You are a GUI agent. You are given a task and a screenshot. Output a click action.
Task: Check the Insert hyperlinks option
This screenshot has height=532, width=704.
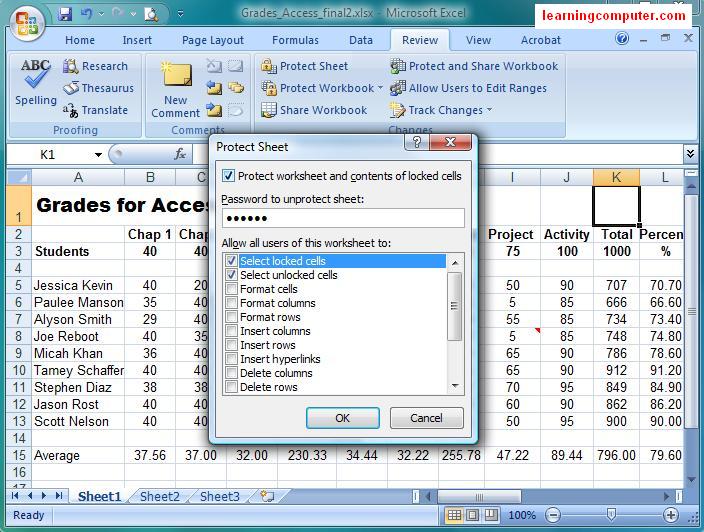[x=231, y=359]
